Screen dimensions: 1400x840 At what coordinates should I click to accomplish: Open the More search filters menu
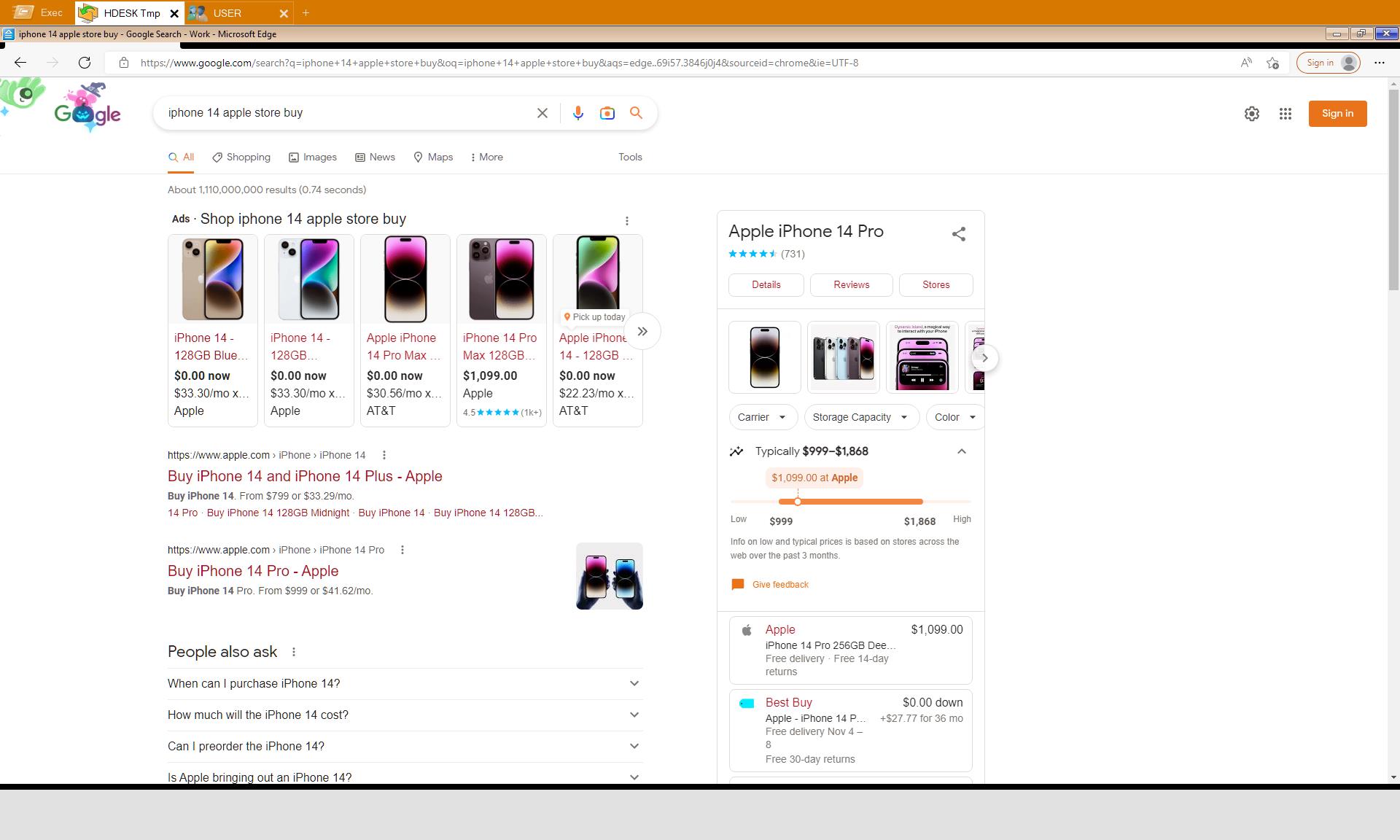click(x=487, y=157)
